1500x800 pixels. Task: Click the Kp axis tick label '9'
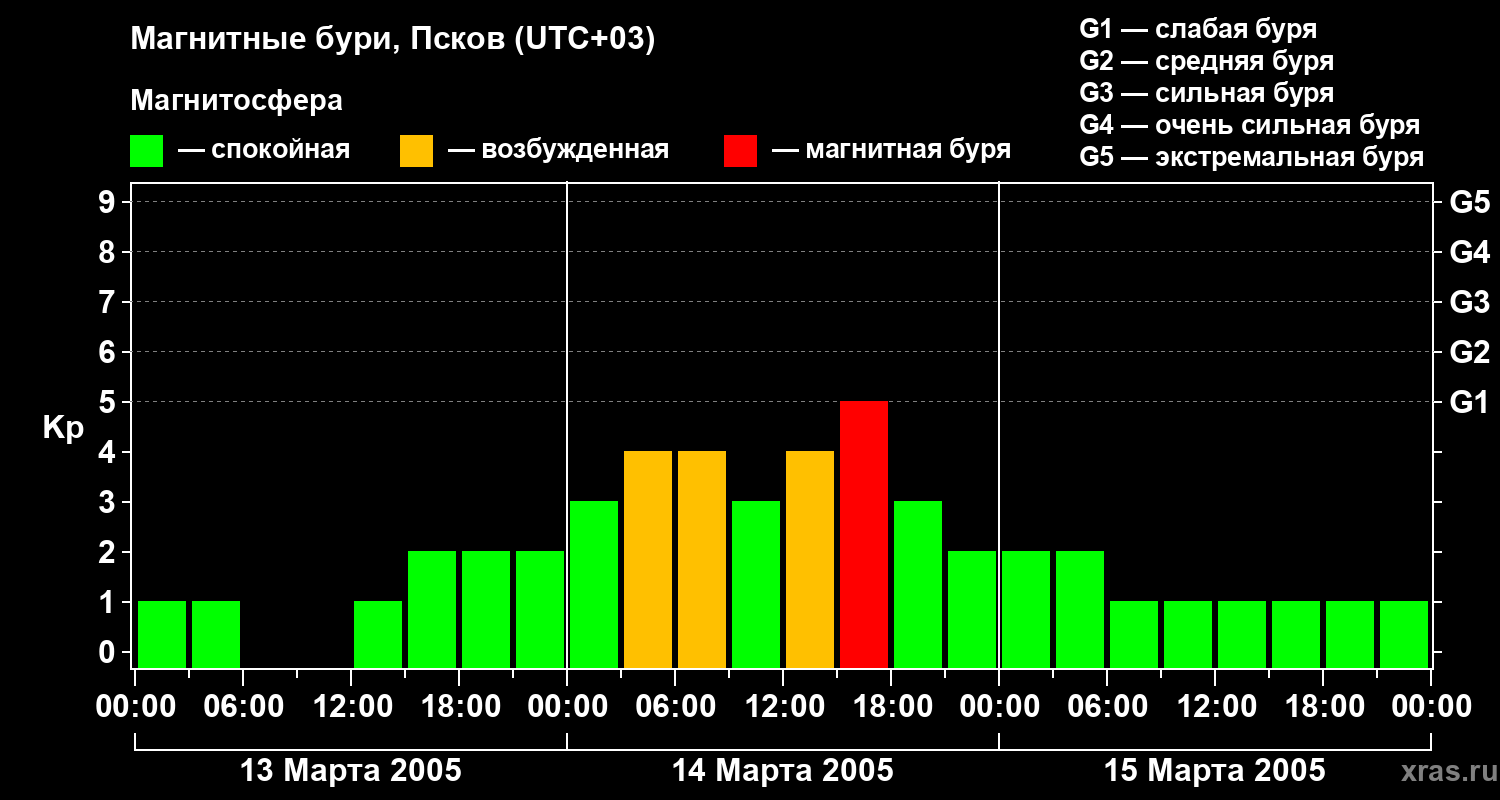coord(109,202)
